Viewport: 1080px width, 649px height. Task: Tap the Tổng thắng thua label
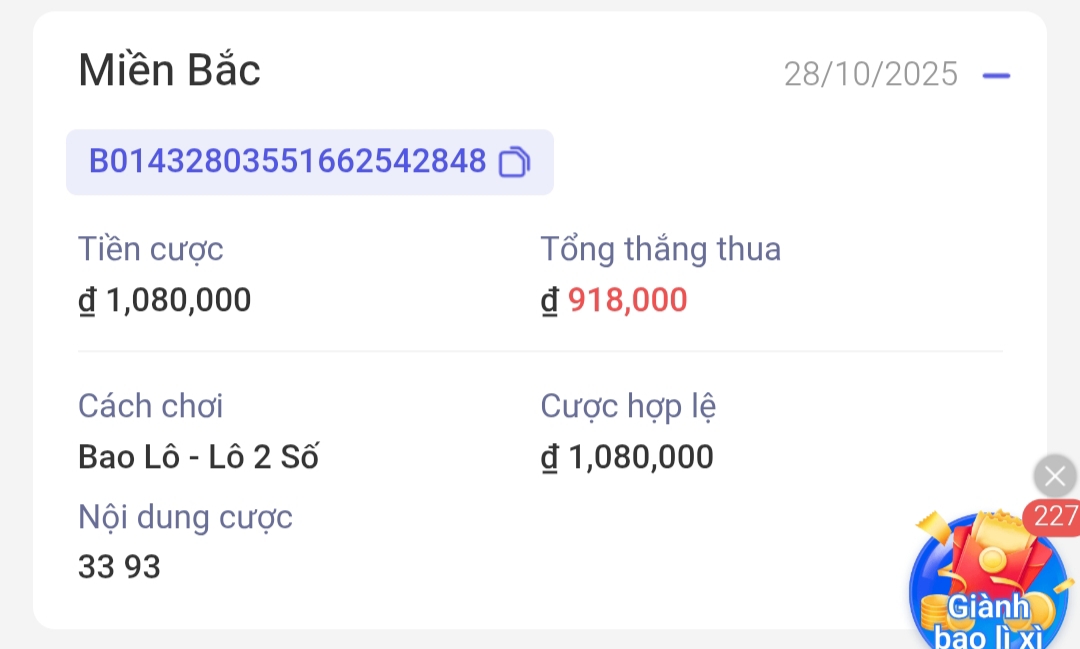(660, 249)
